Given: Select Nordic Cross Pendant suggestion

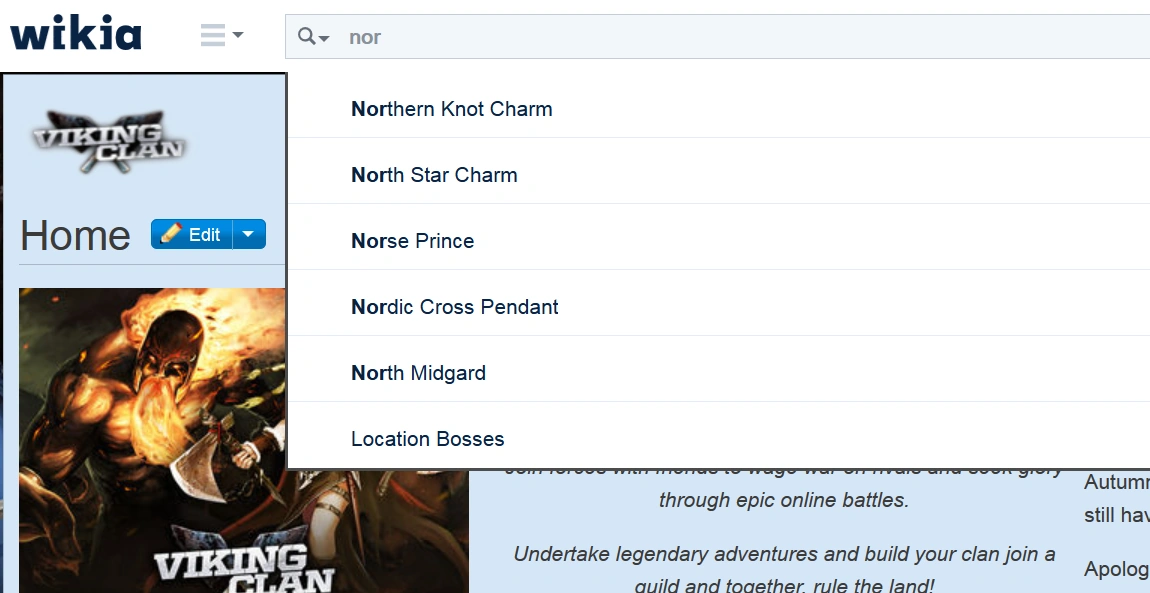Looking at the screenshot, I should pyautogui.click(x=455, y=307).
